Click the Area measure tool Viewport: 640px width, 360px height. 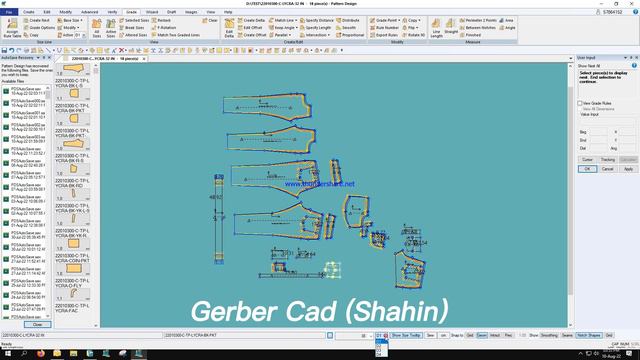pyautogui.click(x=507, y=20)
